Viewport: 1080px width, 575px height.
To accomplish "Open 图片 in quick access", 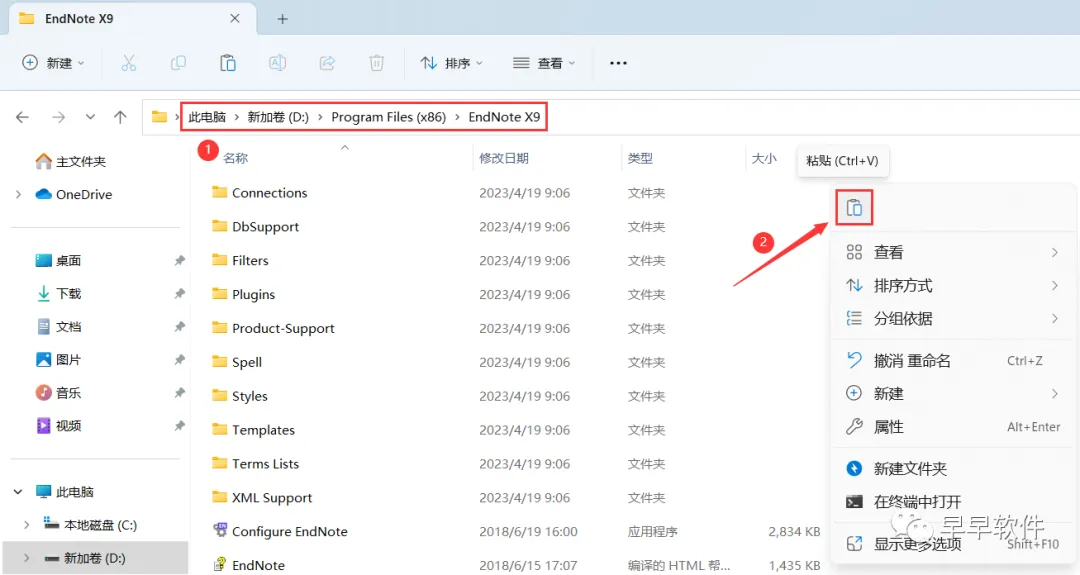I will click(x=59, y=359).
